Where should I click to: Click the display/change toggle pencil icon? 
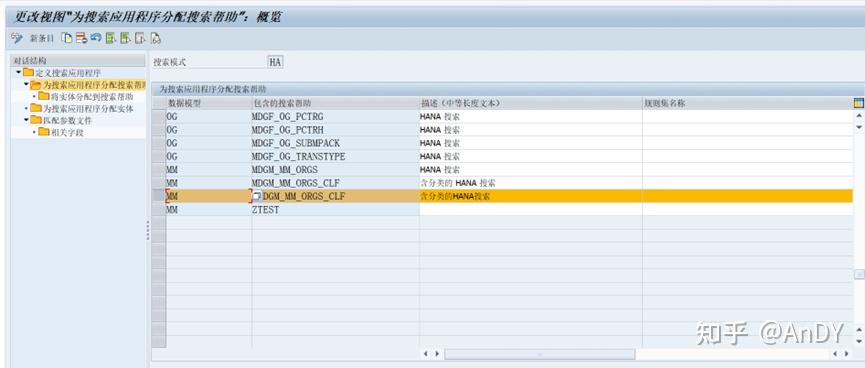click(x=17, y=38)
